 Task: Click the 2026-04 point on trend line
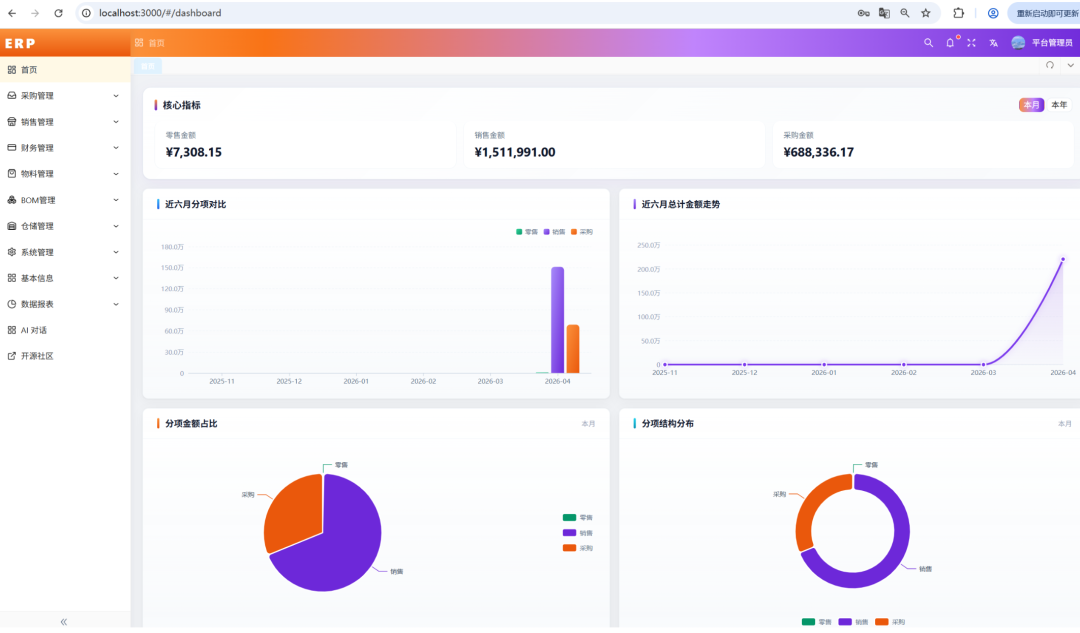tap(1063, 259)
